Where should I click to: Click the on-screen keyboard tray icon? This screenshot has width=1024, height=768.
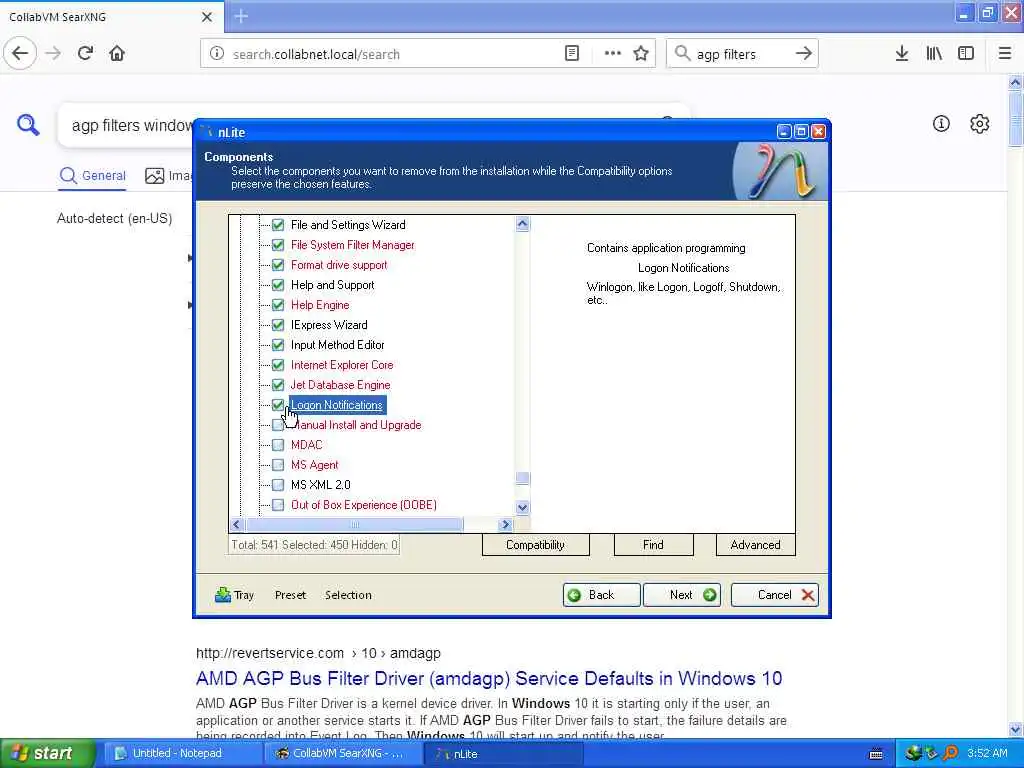[876, 754]
